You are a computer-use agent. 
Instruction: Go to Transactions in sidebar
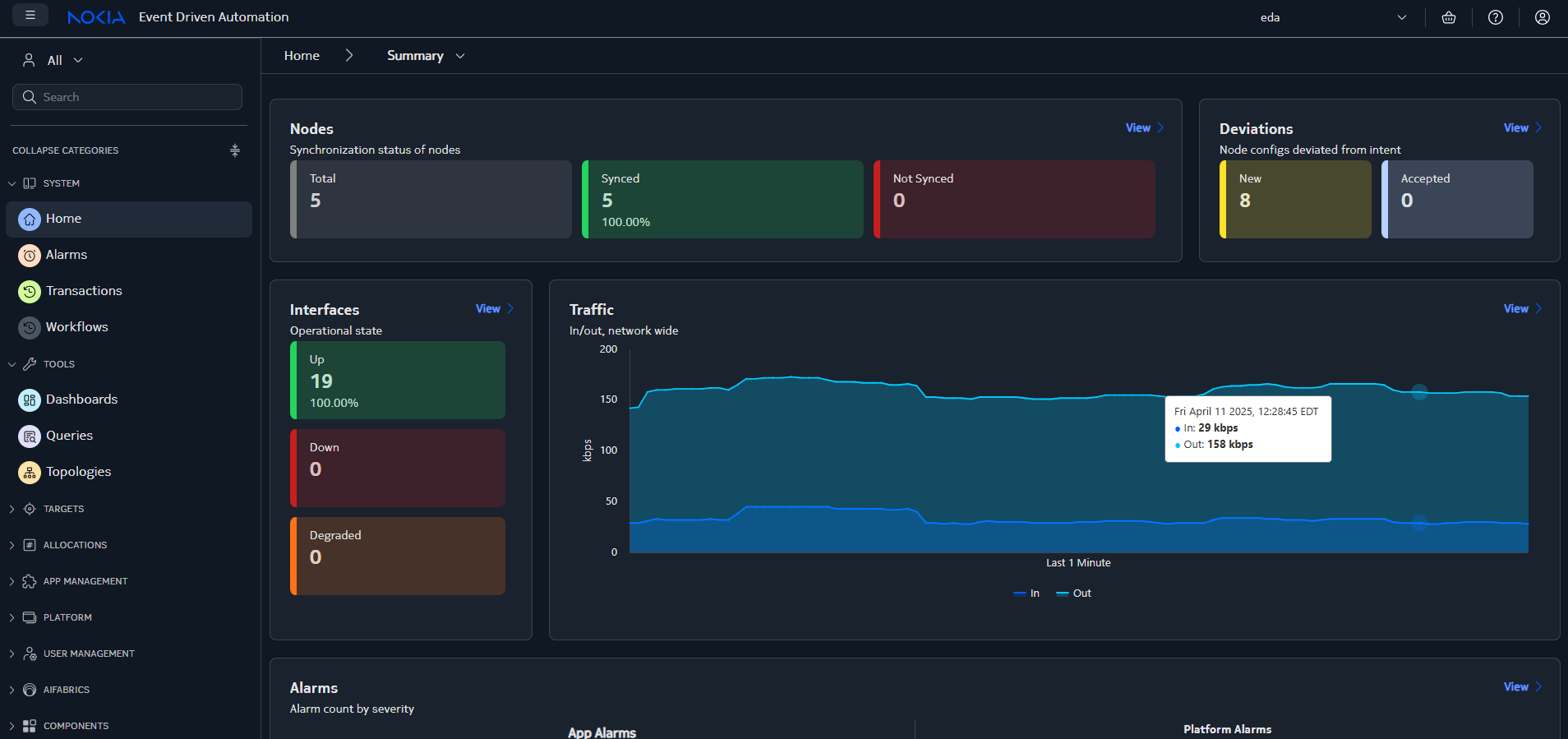click(83, 291)
